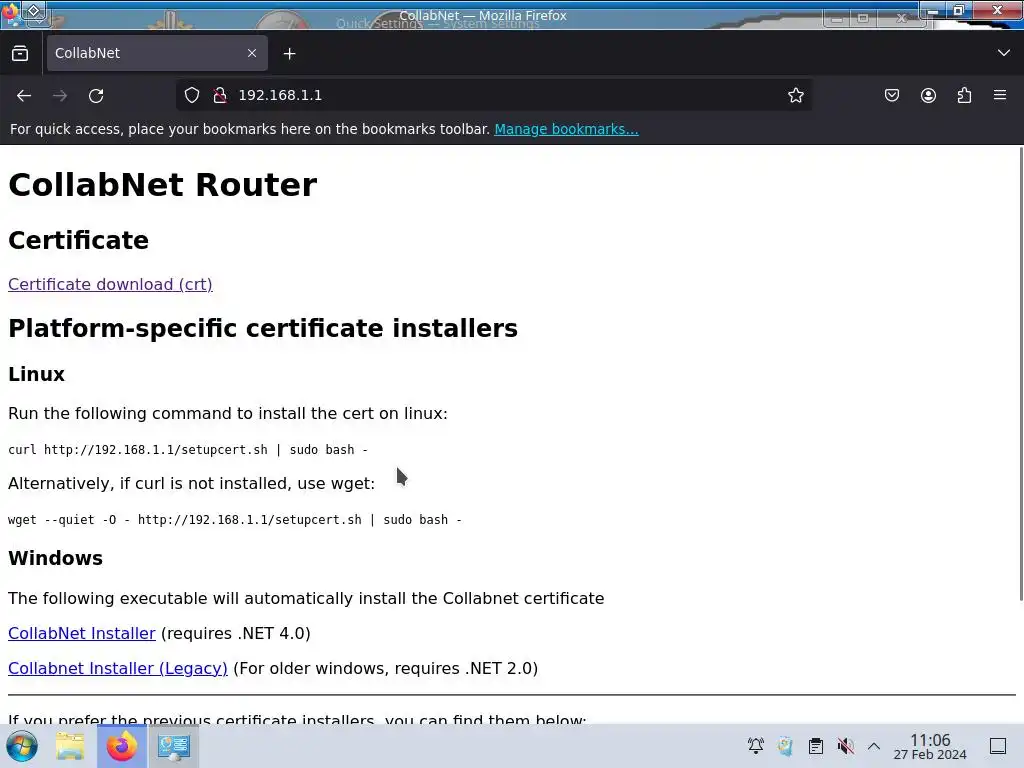Open System Settings from the taskbar
Screen dimensions: 1024x768
(x=174, y=746)
